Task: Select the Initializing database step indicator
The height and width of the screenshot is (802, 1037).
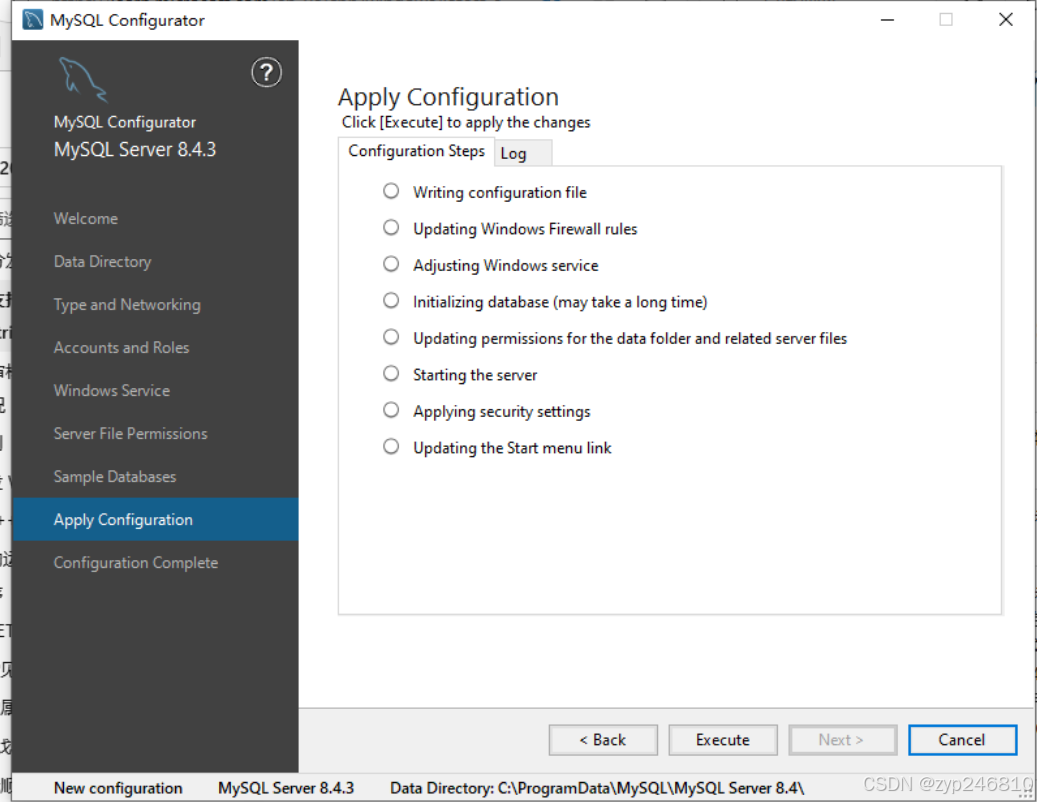Action: pos(391,300)
